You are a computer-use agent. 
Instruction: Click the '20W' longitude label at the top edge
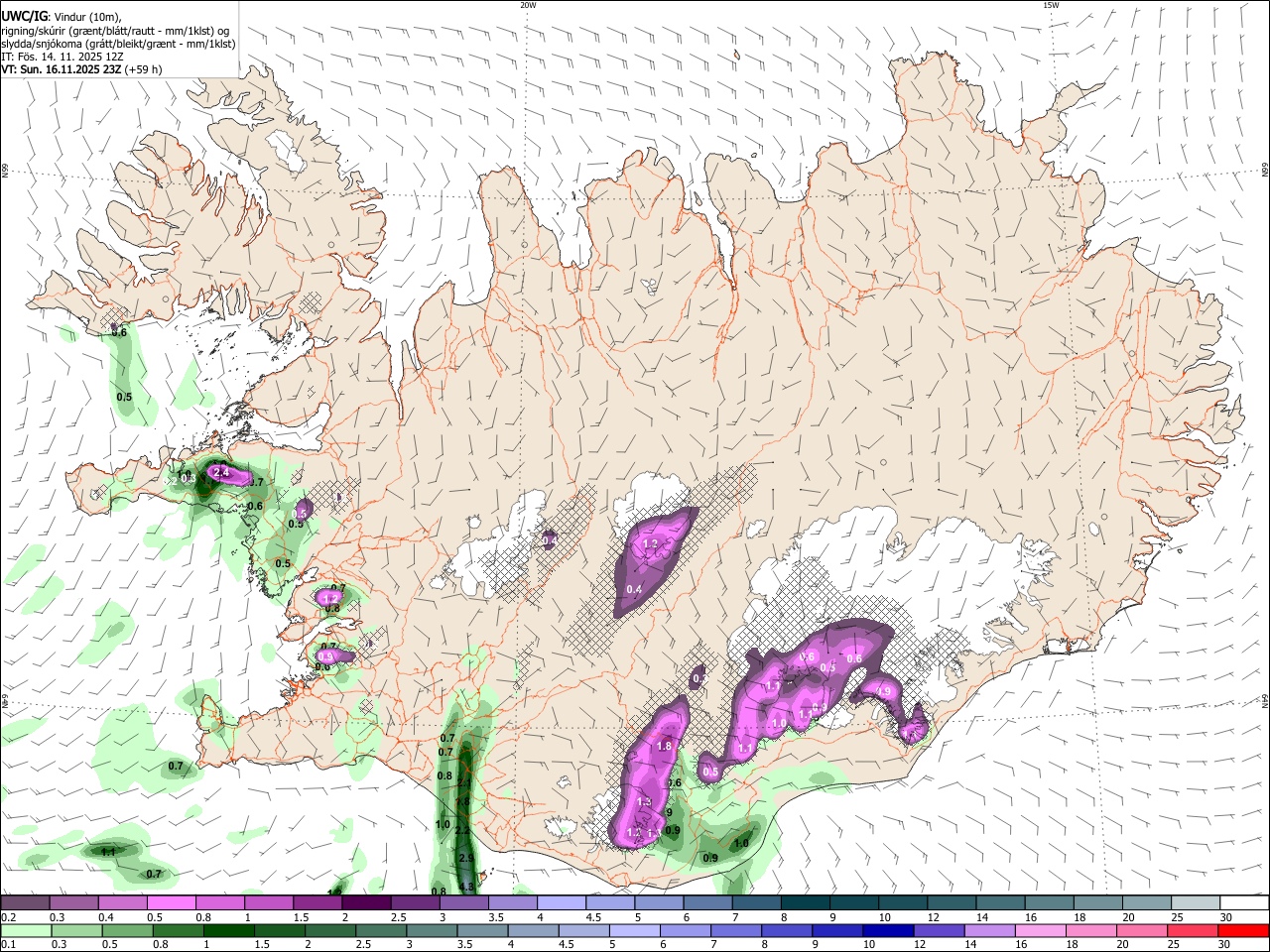[528, 5]
